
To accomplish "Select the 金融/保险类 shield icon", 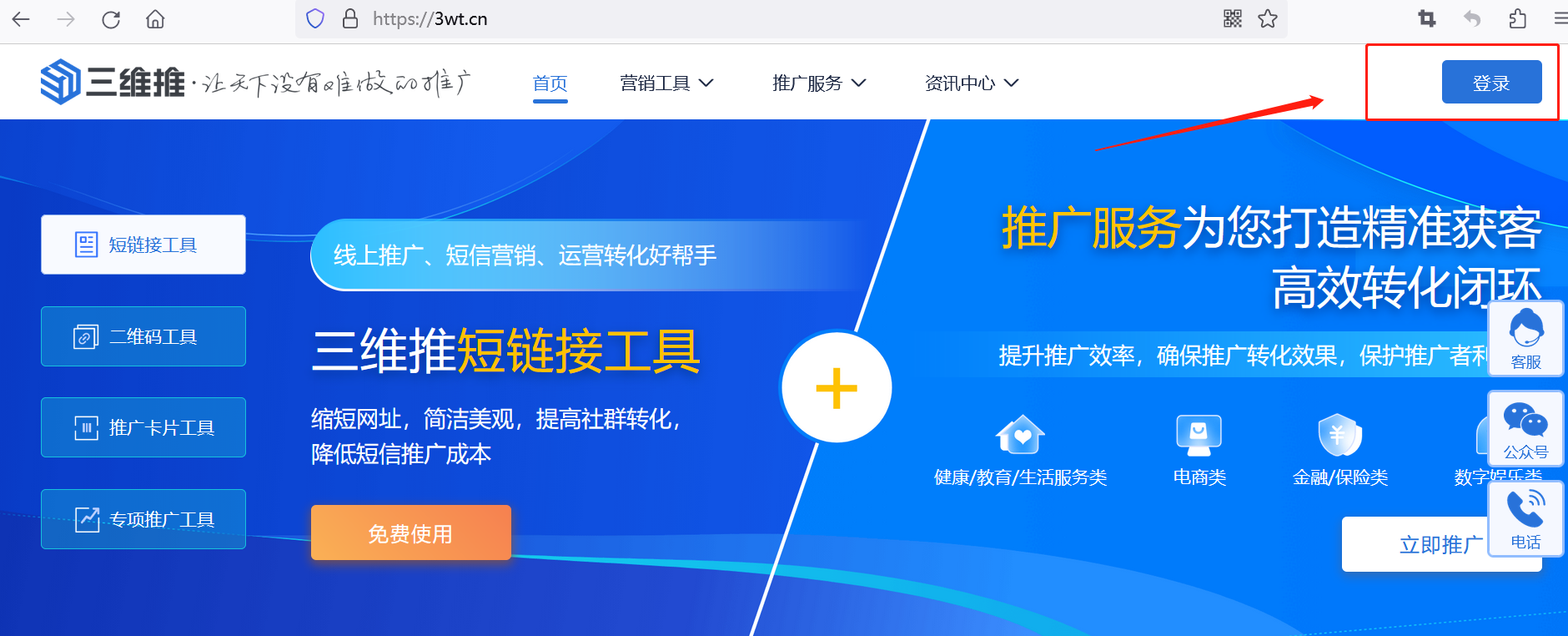I will [x=1339, y=435].
